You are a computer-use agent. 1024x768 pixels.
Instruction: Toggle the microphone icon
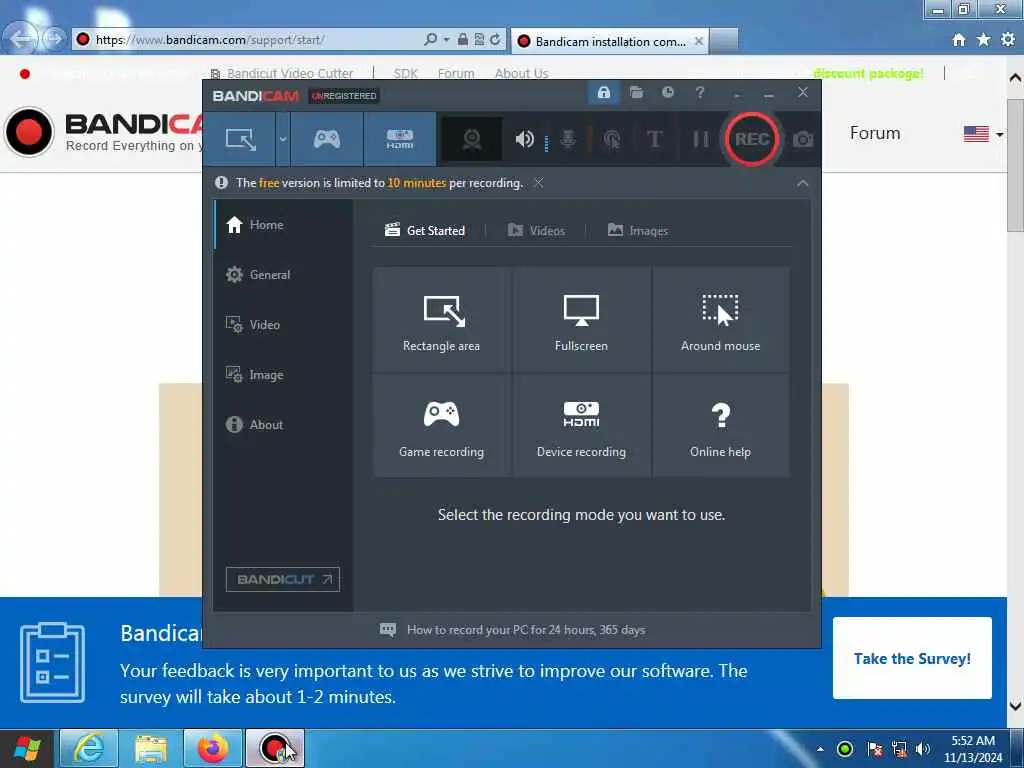pyautogui.click(x=568, y=139)
